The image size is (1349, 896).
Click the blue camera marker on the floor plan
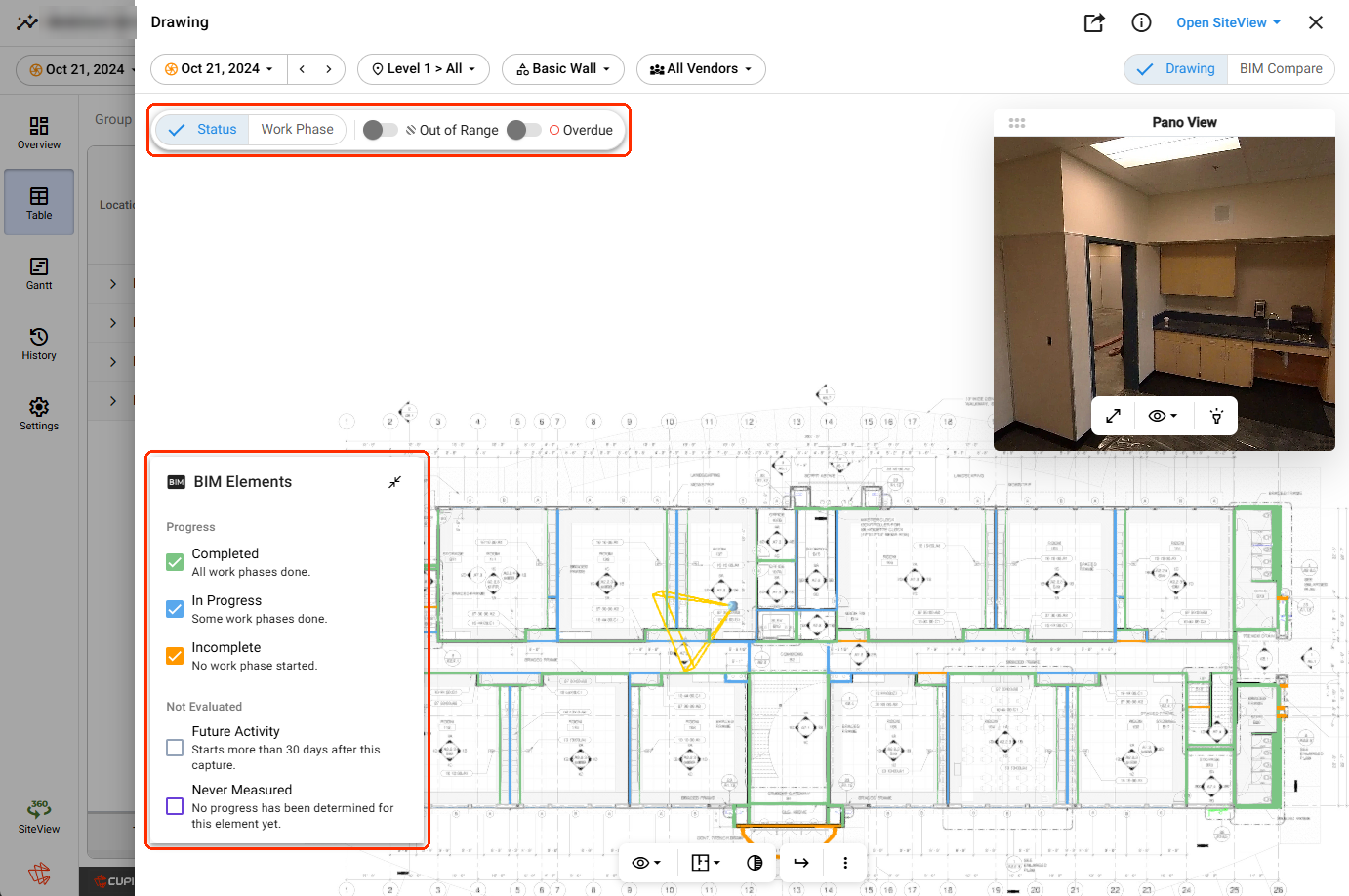point(733,606)
